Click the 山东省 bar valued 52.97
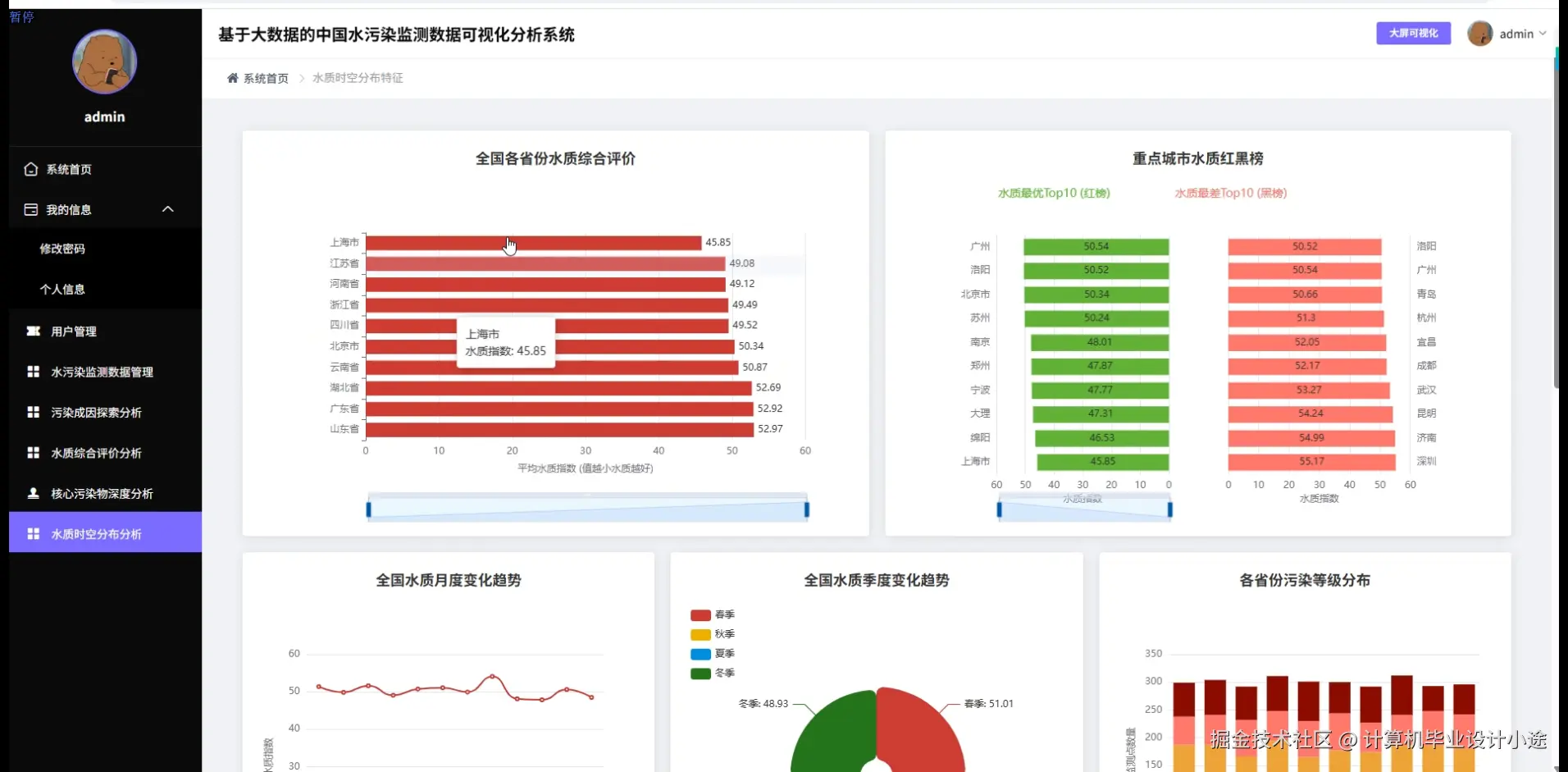This screenshot has width=1568, height=772. [560, 429]
